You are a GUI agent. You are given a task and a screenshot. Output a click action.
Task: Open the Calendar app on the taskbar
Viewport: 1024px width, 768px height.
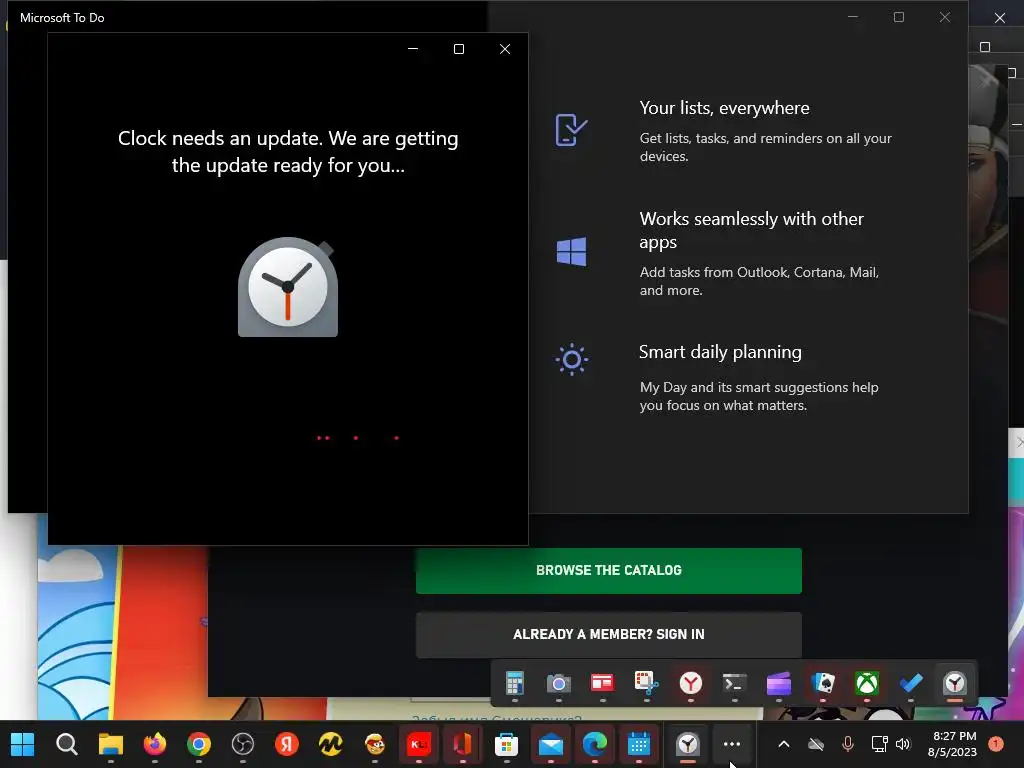click(x=639, y=744)
